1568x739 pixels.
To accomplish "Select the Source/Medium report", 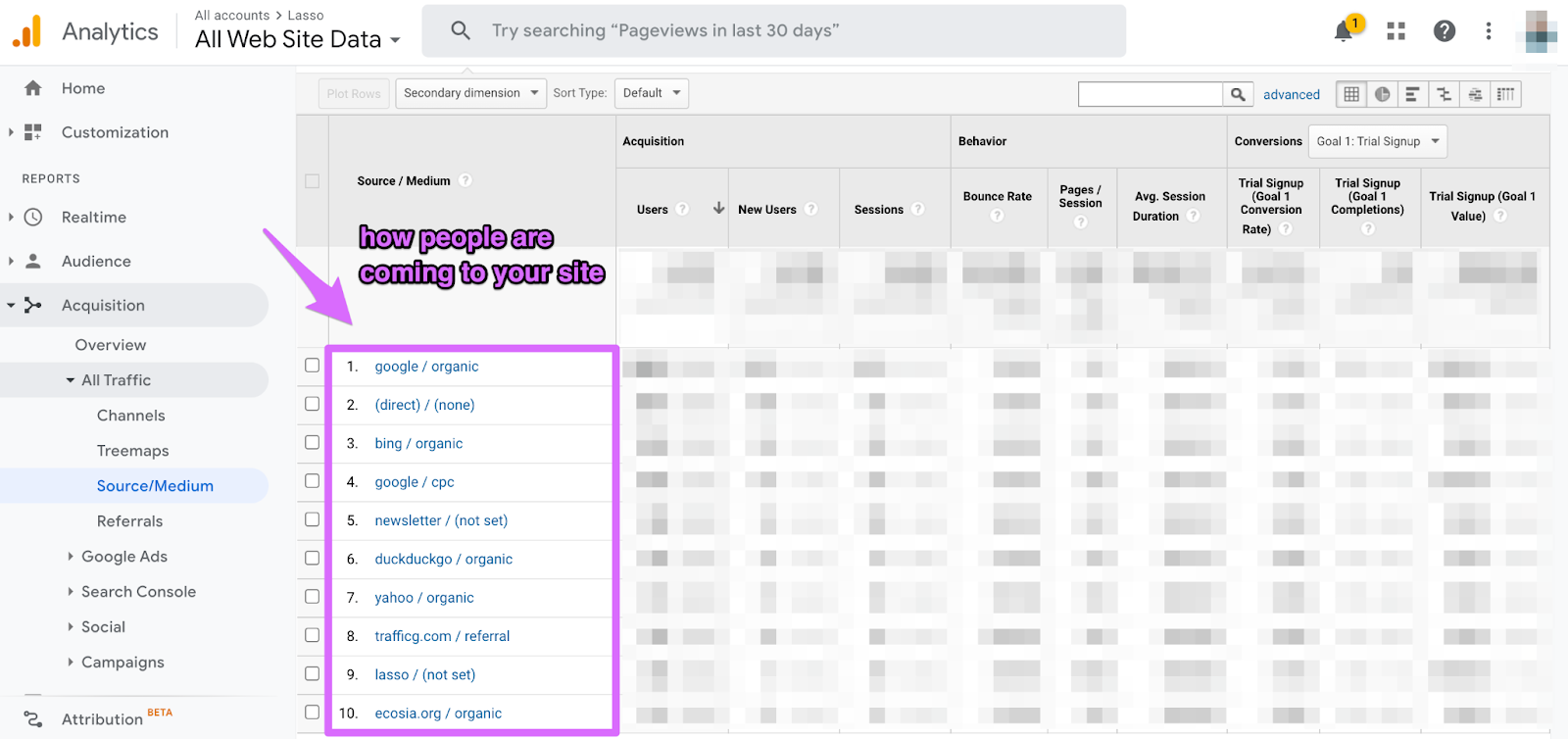I will click(155, 486).
